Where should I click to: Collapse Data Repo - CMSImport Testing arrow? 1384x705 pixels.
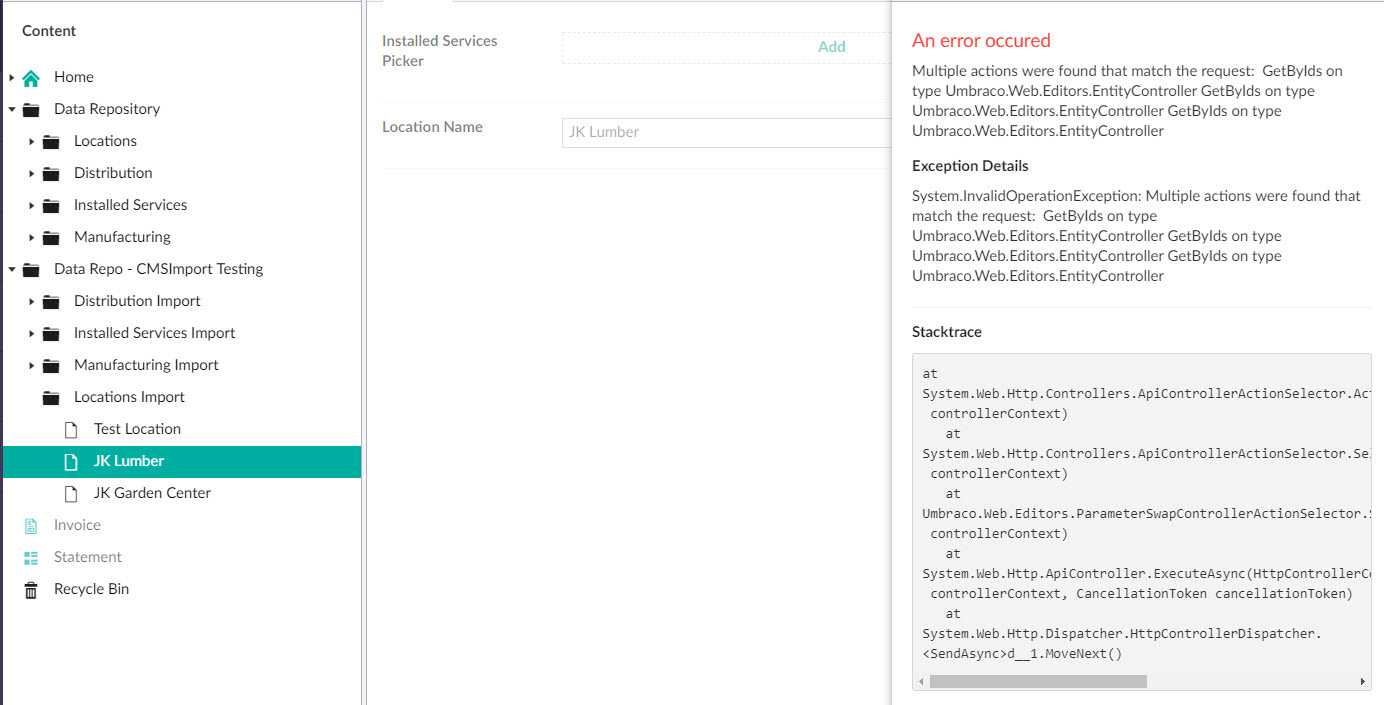(11, 269)
